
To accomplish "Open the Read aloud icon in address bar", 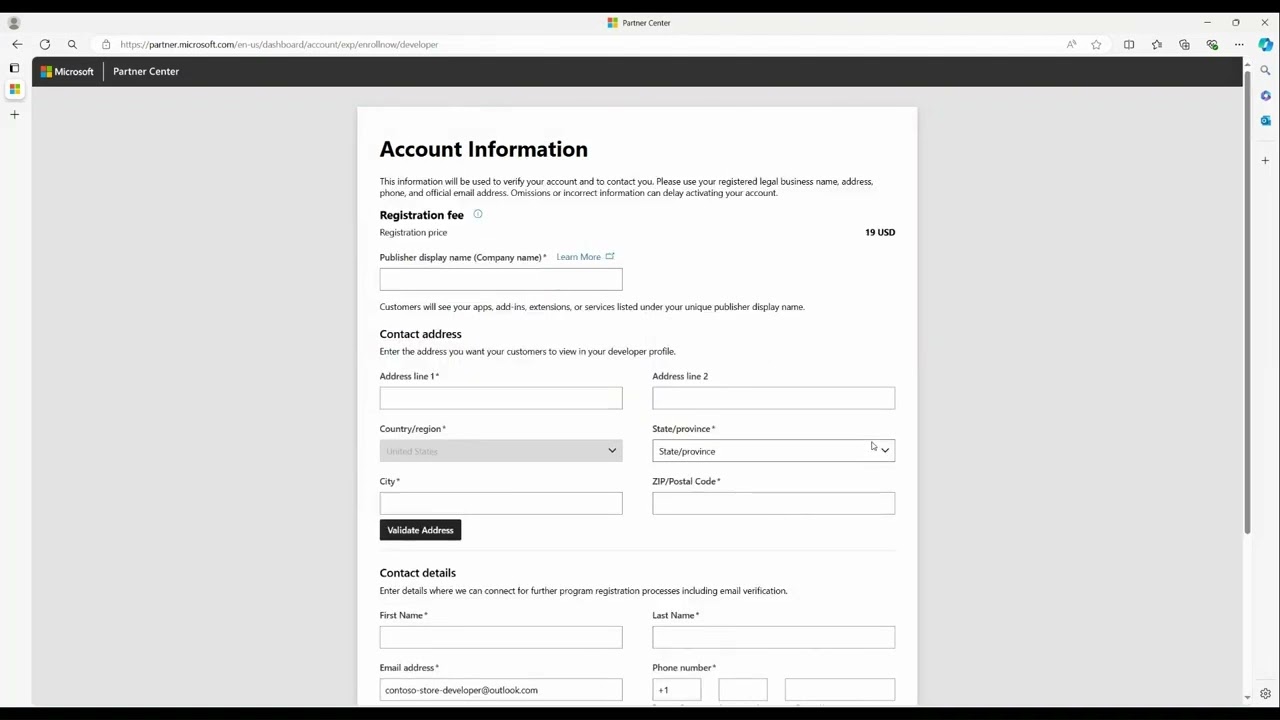I will click(1071, 44).
